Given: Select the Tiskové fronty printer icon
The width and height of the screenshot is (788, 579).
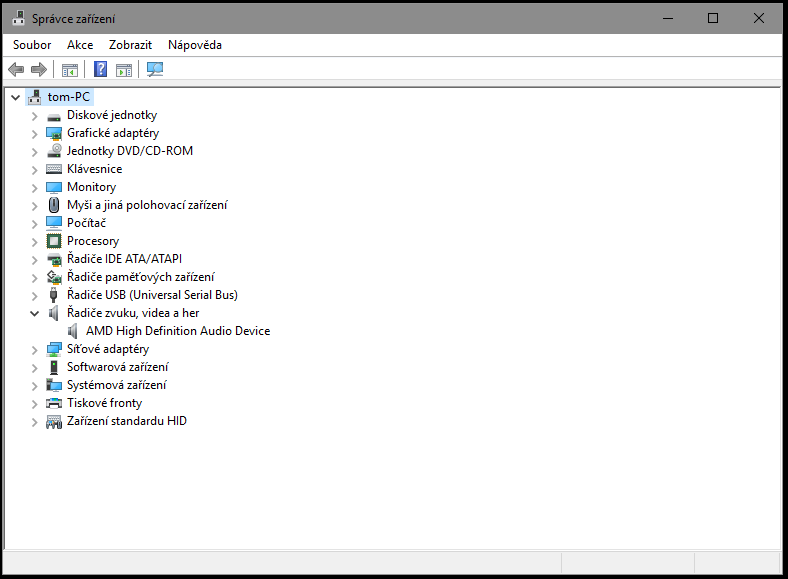Looking at the screenshot, I should (x=54, y=403).
